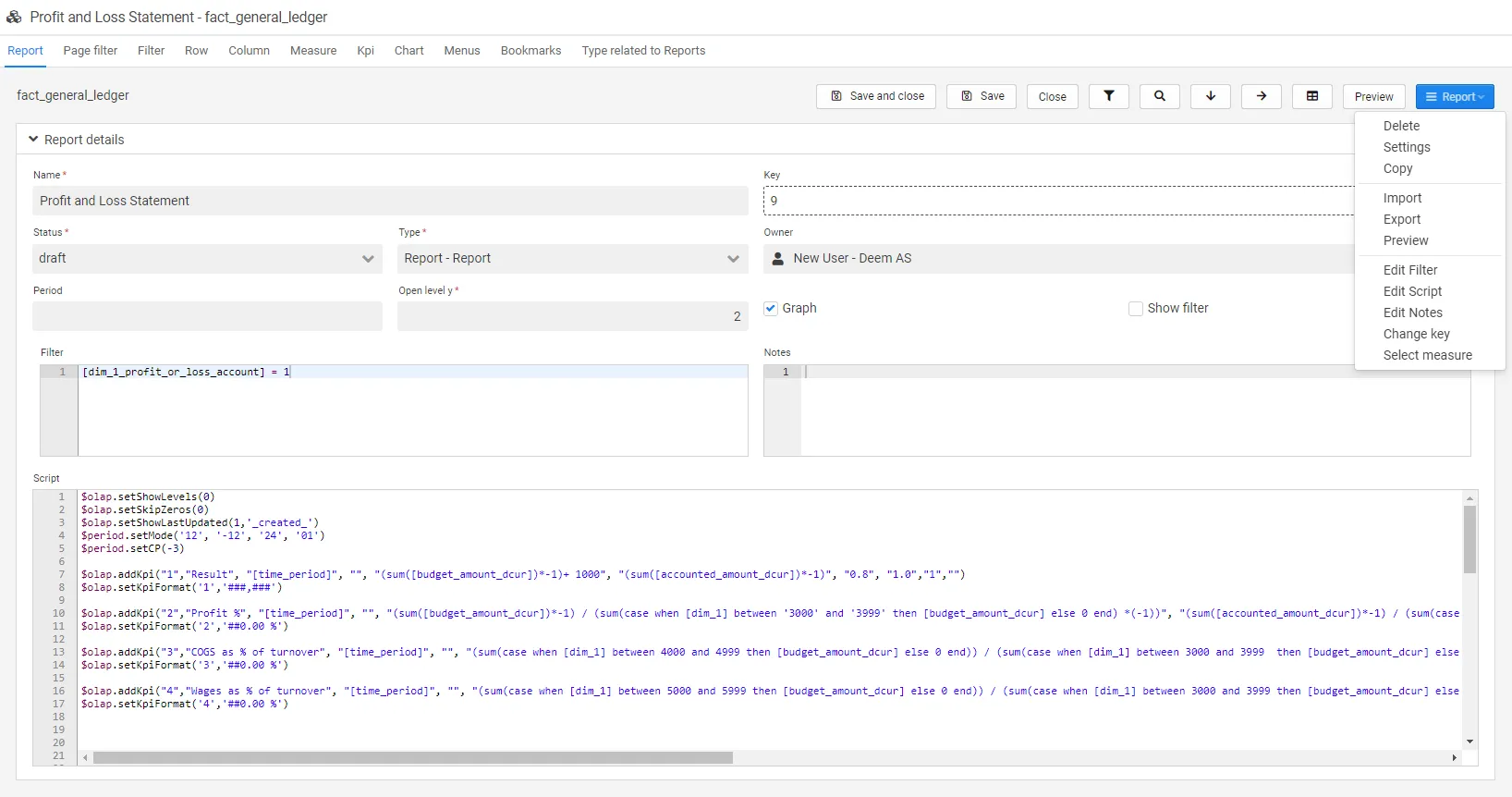The height and width of the screenshot is (797, 1512).
Task: Click the Preview toolbar button
Action: tap(1373, 96)
